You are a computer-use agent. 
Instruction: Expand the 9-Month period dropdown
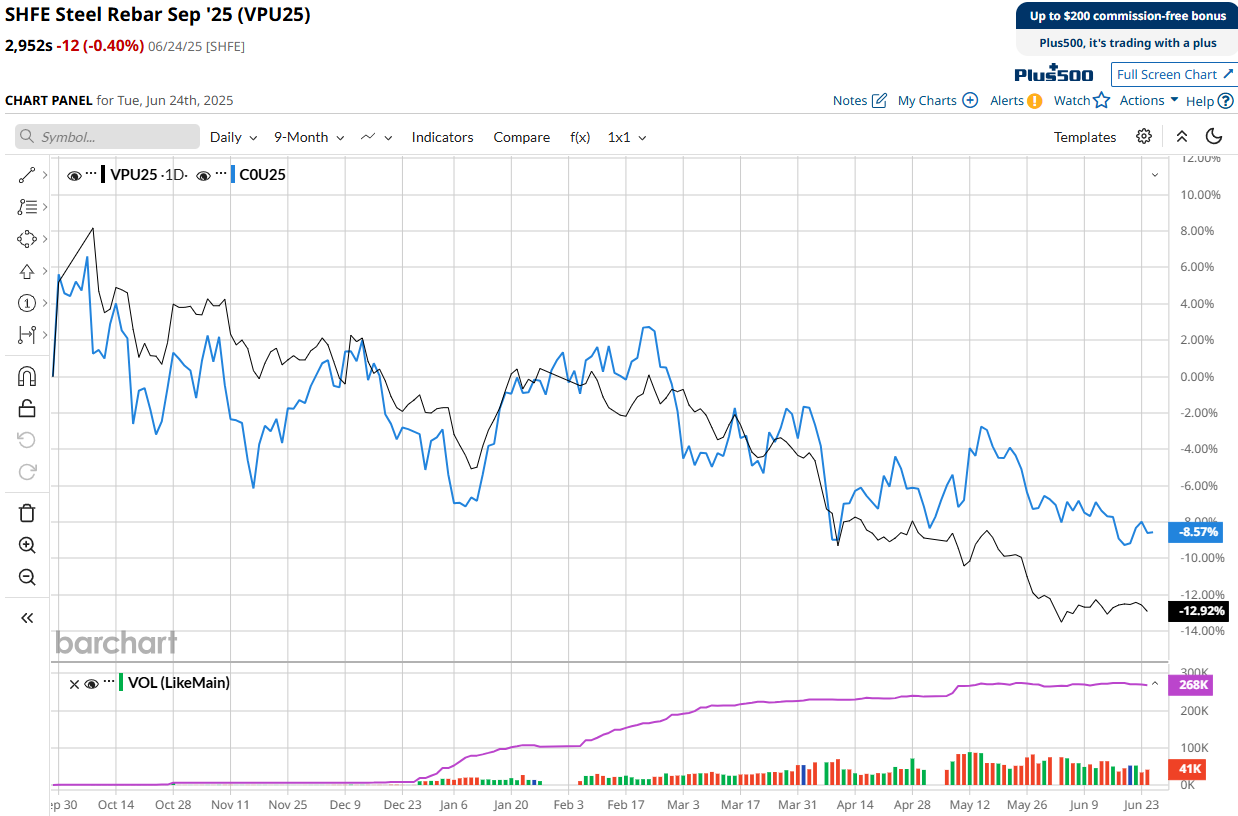[x=309, y=137]
